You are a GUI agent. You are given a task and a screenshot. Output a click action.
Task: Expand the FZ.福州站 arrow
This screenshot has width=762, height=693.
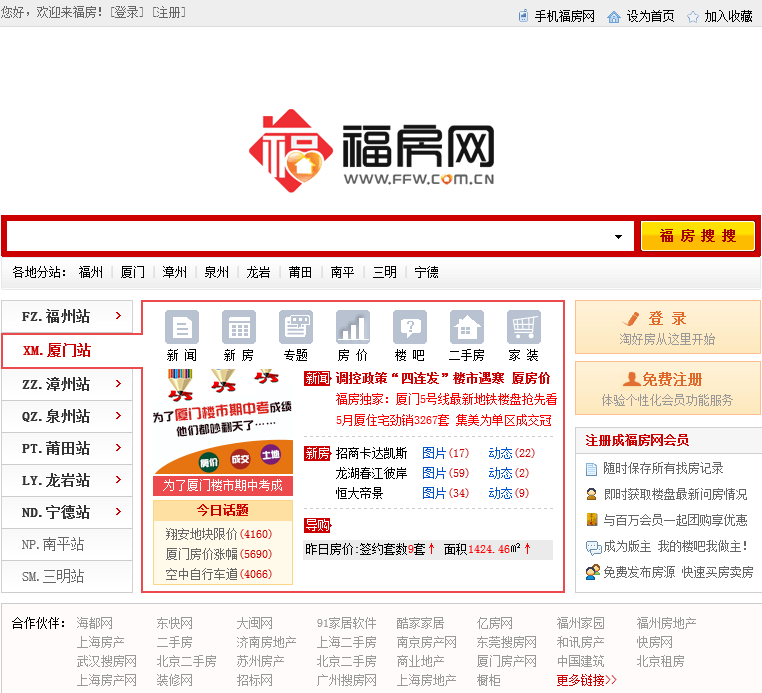[119, 316]
